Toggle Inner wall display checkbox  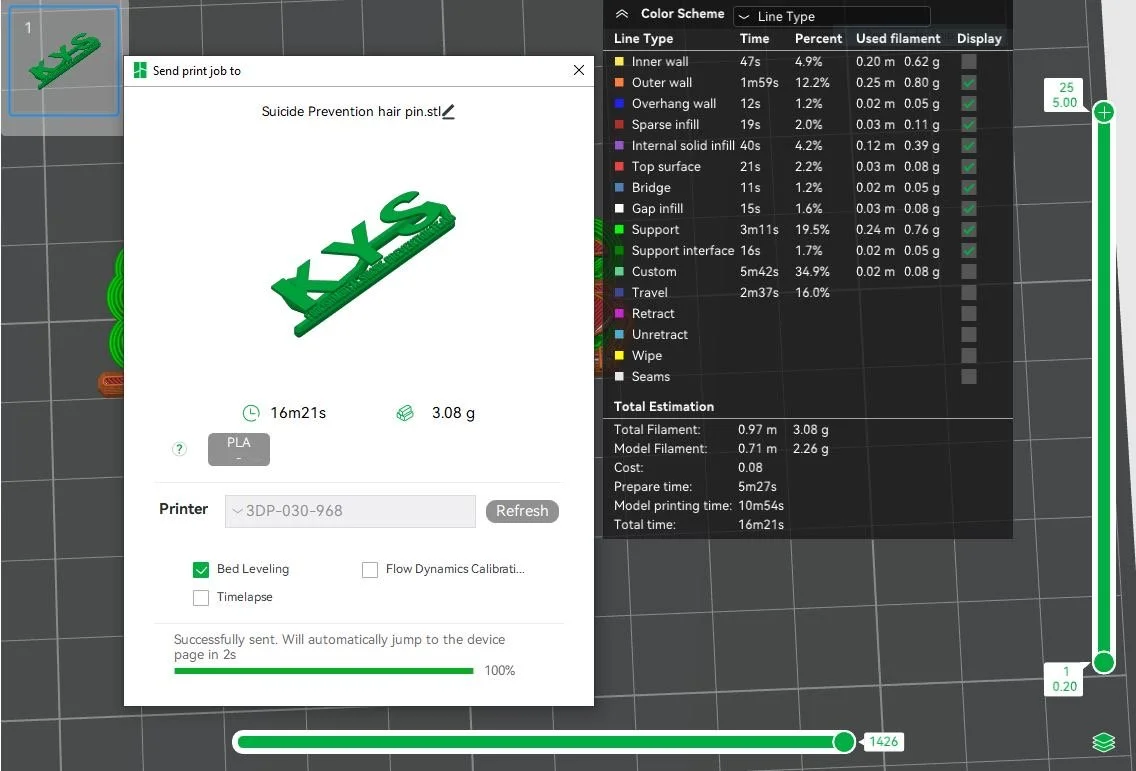969,62
